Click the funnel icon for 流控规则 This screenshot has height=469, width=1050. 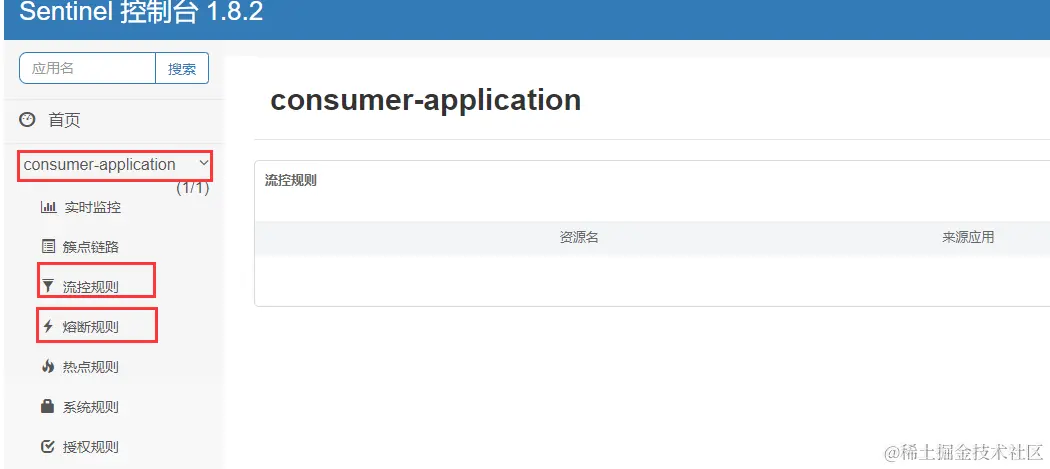pos(48,287)
